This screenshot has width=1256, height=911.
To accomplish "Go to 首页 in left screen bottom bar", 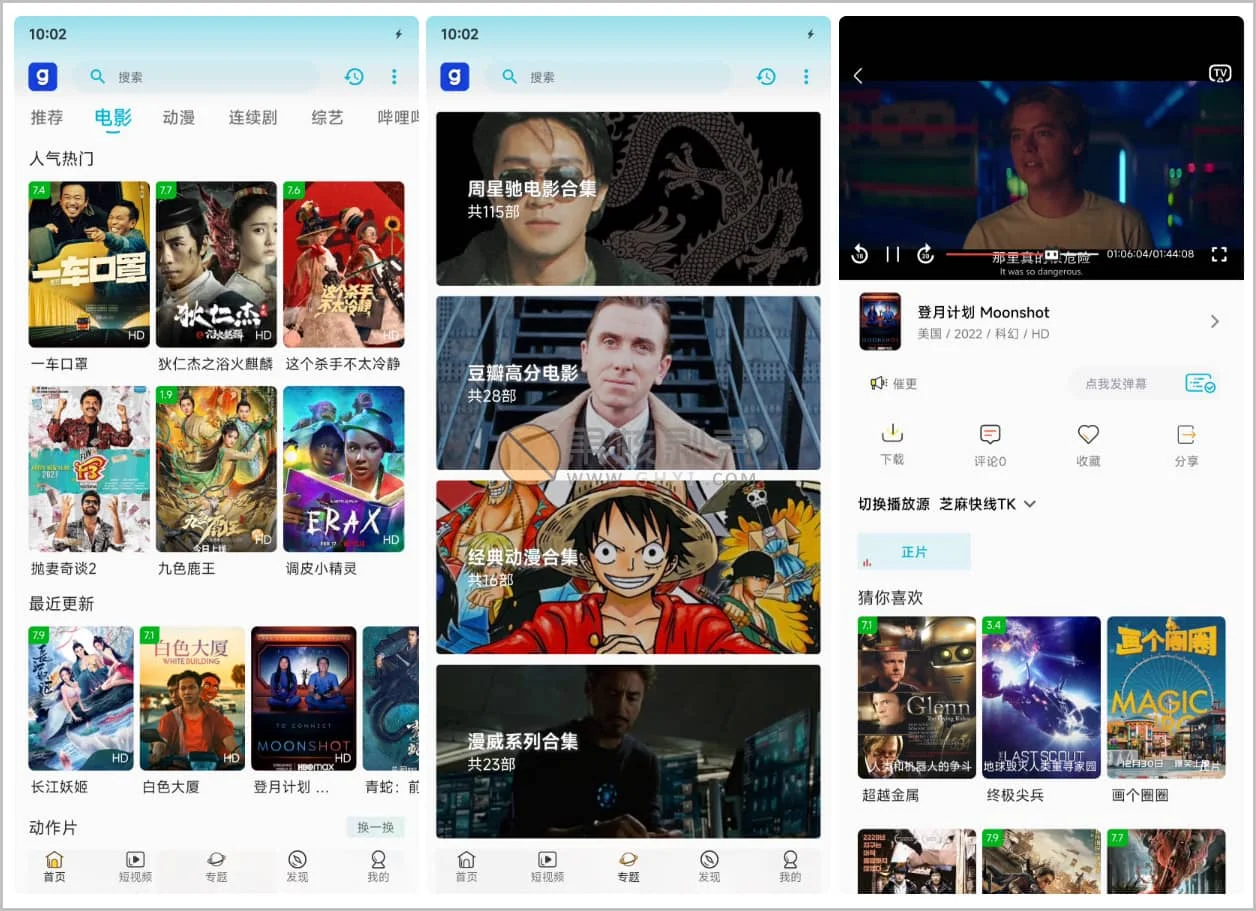I will pyautogui.click(x=54, y=867).
